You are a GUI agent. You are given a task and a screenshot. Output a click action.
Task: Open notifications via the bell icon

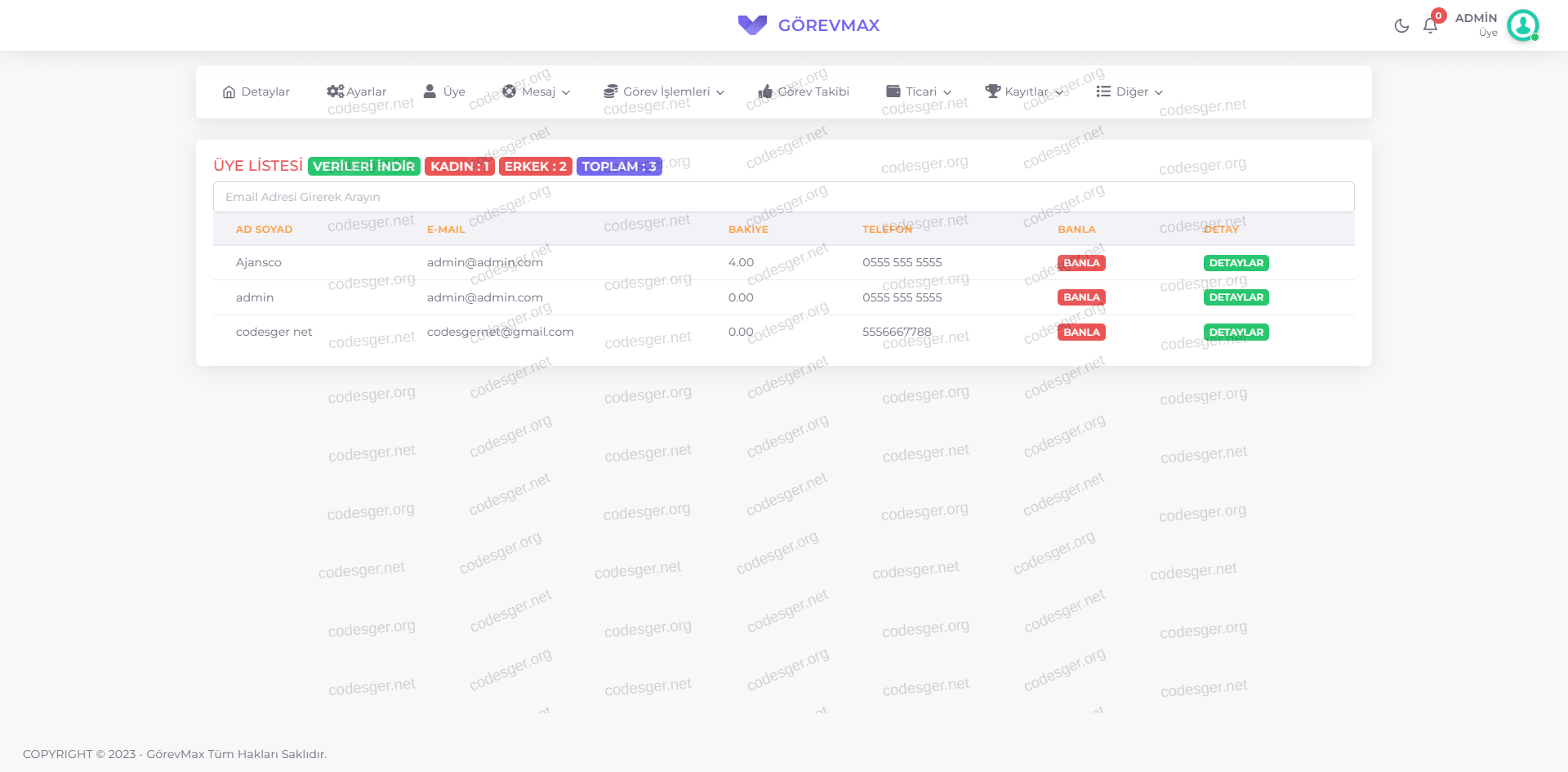(x=1430, y=26)
